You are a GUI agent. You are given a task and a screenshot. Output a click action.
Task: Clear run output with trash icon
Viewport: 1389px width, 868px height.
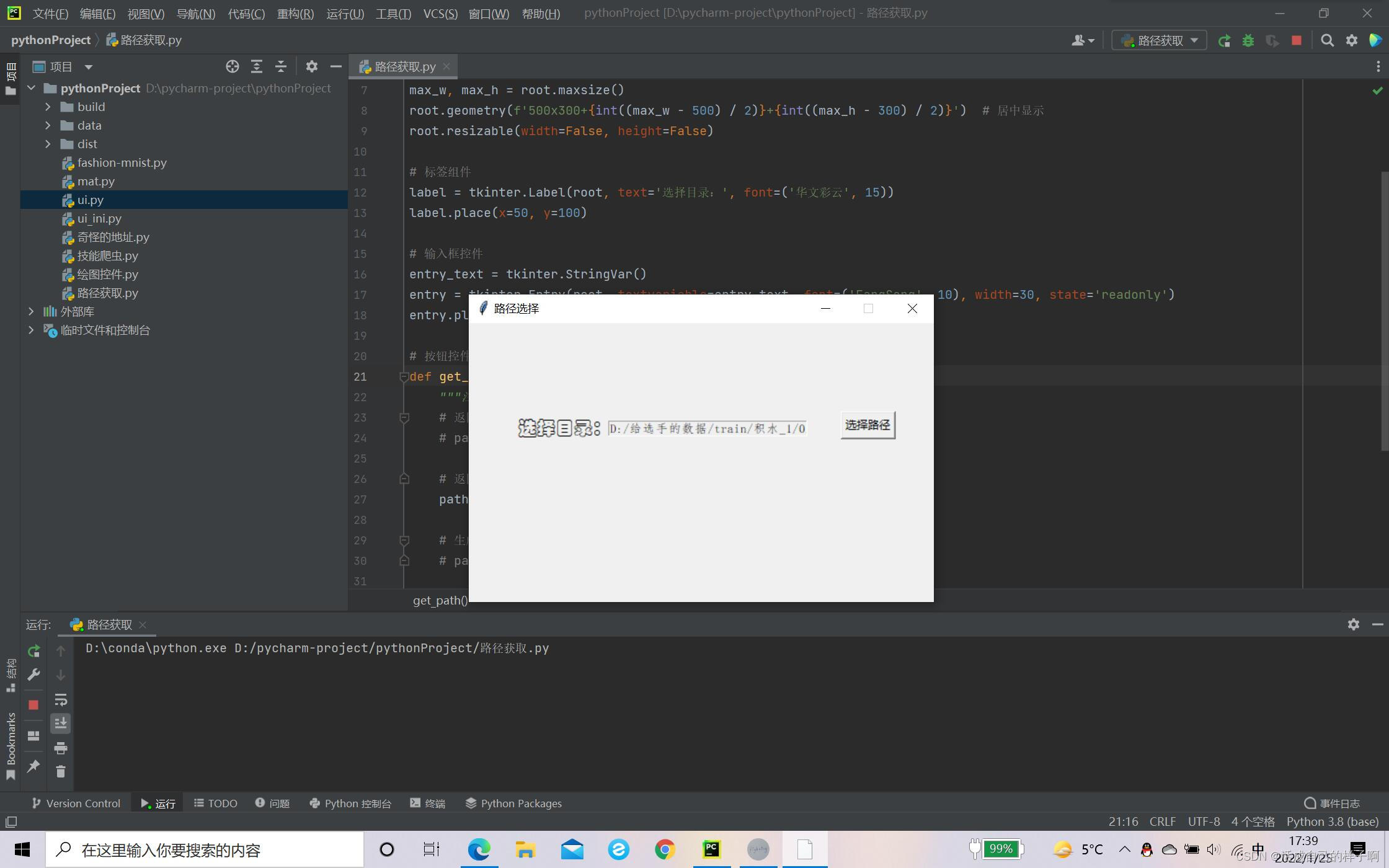click(x=60, y=772)
